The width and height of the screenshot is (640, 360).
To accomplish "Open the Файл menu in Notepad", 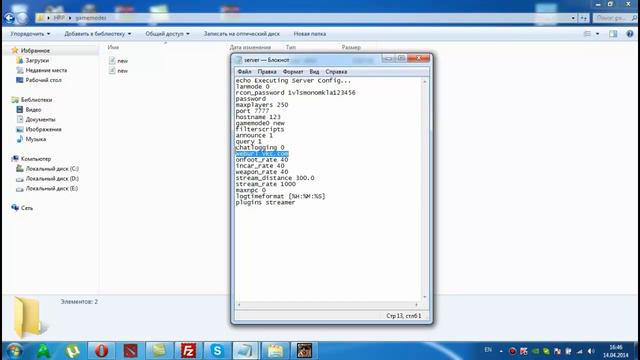I will 244,72.
